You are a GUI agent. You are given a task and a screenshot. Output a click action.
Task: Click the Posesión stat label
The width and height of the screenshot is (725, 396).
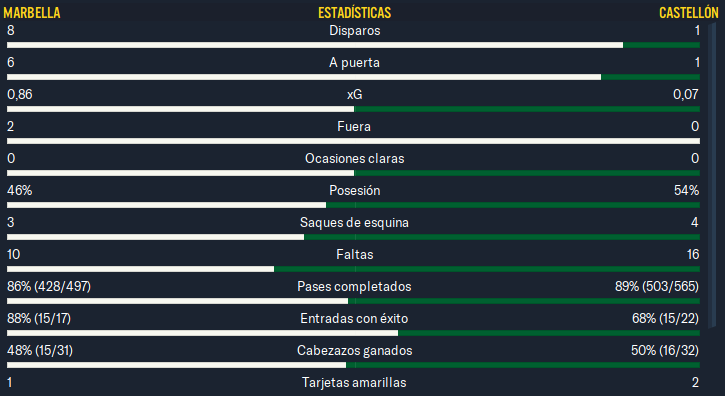(x=355, y=190)
